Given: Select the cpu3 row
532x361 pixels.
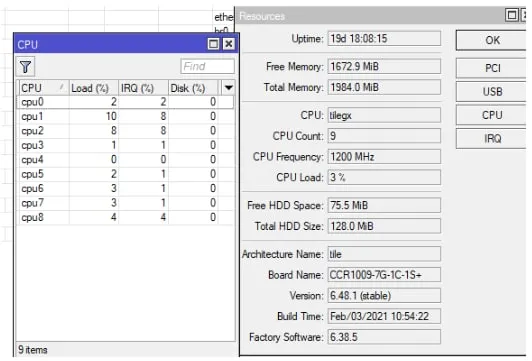Looking at the screenshot, I should click(x=125, y=145).
